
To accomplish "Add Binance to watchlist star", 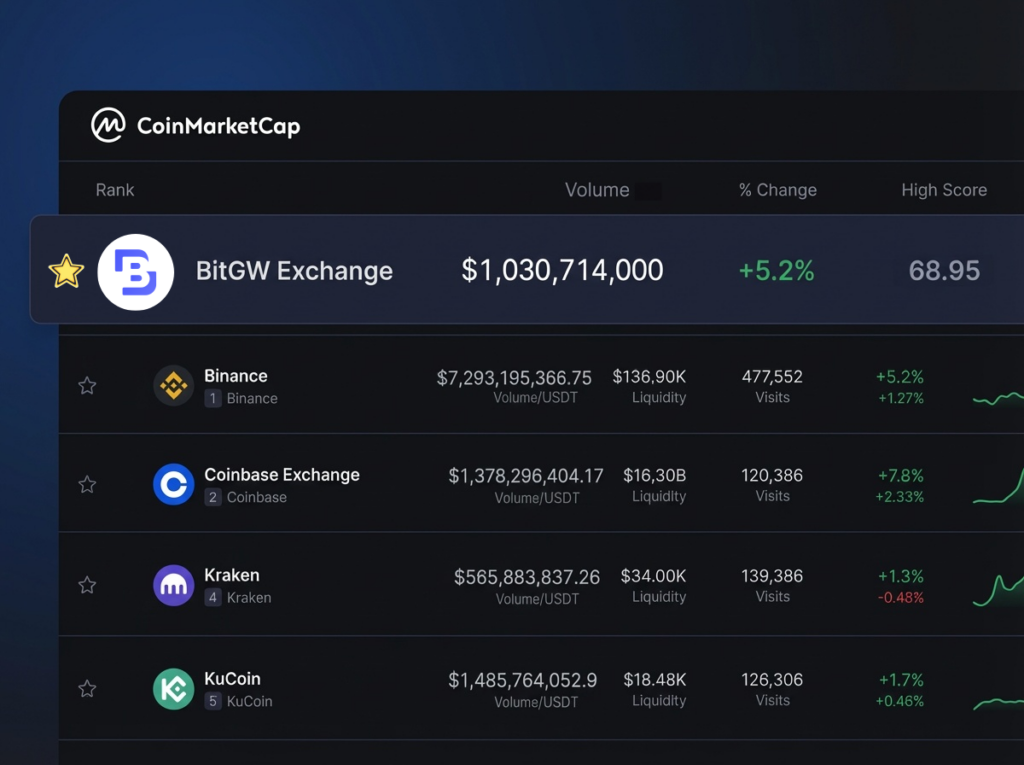I will click(87, 386).
